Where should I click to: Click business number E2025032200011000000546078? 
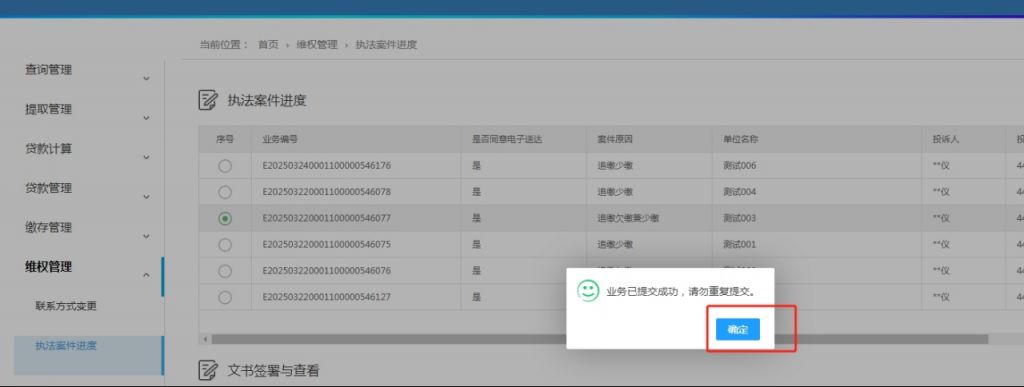(x=327, y=192)
